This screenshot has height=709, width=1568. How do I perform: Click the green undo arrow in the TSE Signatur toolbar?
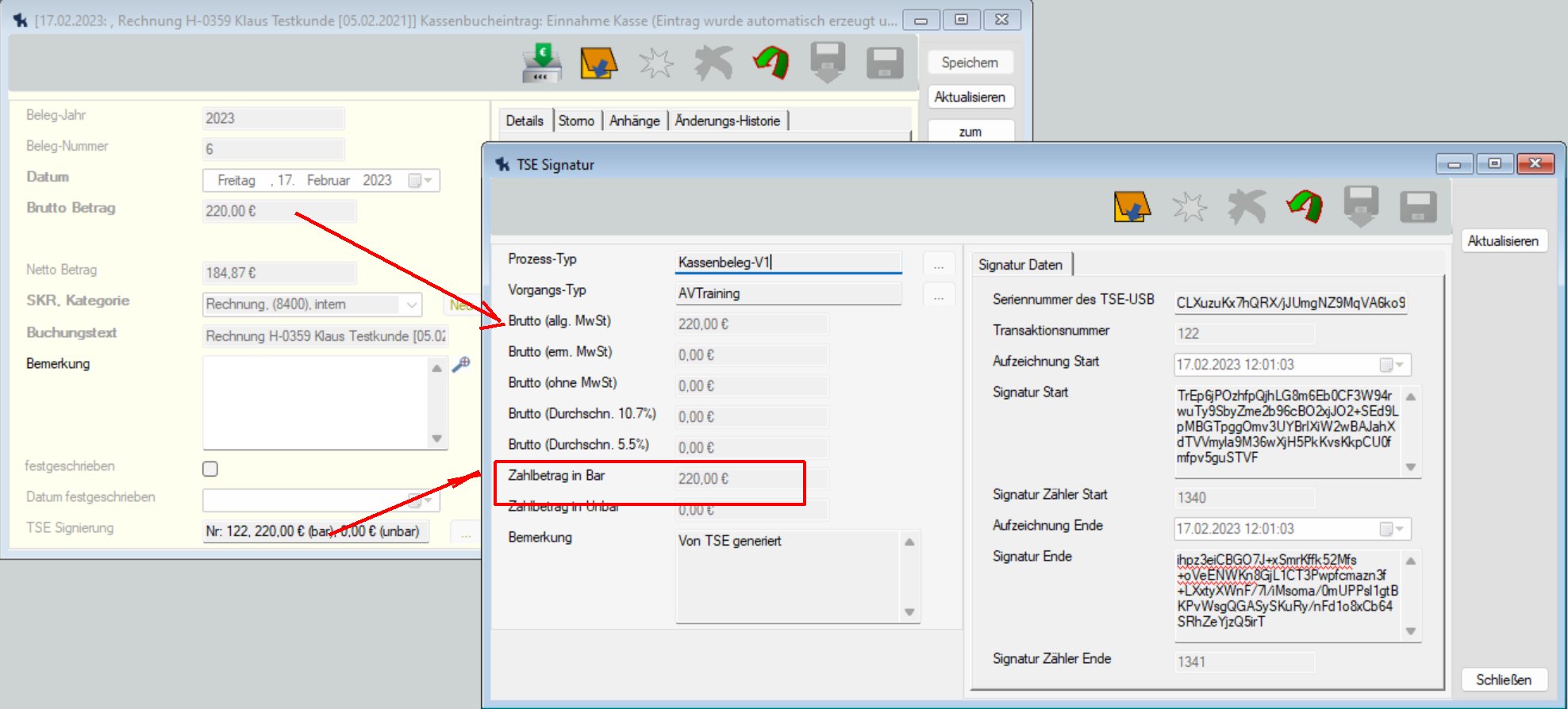tap(1305, 208)
